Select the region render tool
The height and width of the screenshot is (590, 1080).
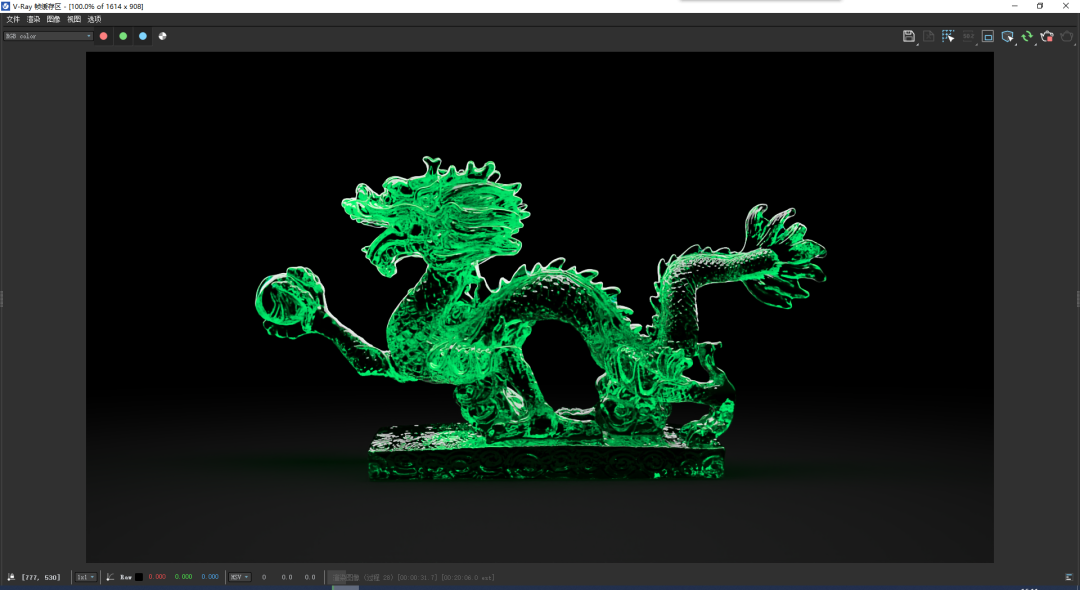948,36
